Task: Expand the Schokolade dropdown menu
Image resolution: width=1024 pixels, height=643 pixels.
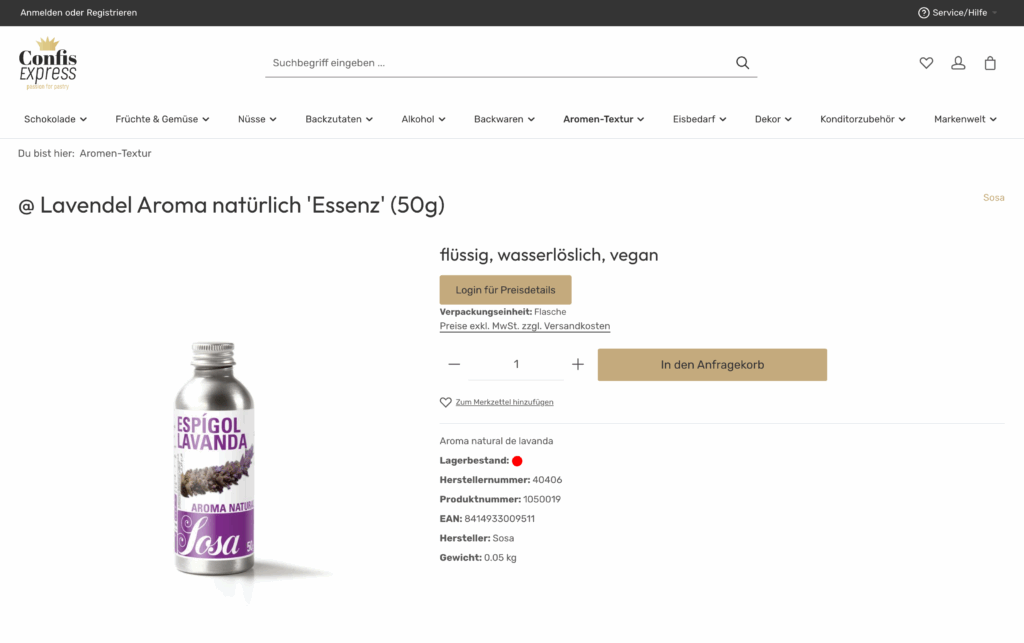Action: click(56, 119)
